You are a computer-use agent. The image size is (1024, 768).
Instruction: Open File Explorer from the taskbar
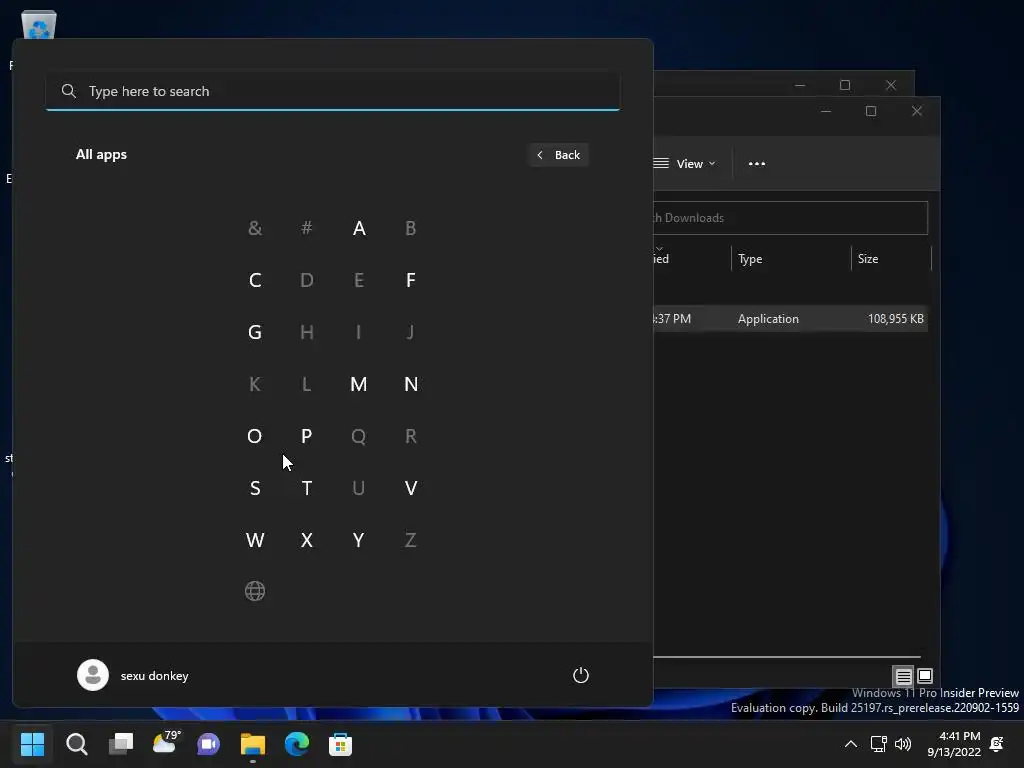(x=253, y=744)
